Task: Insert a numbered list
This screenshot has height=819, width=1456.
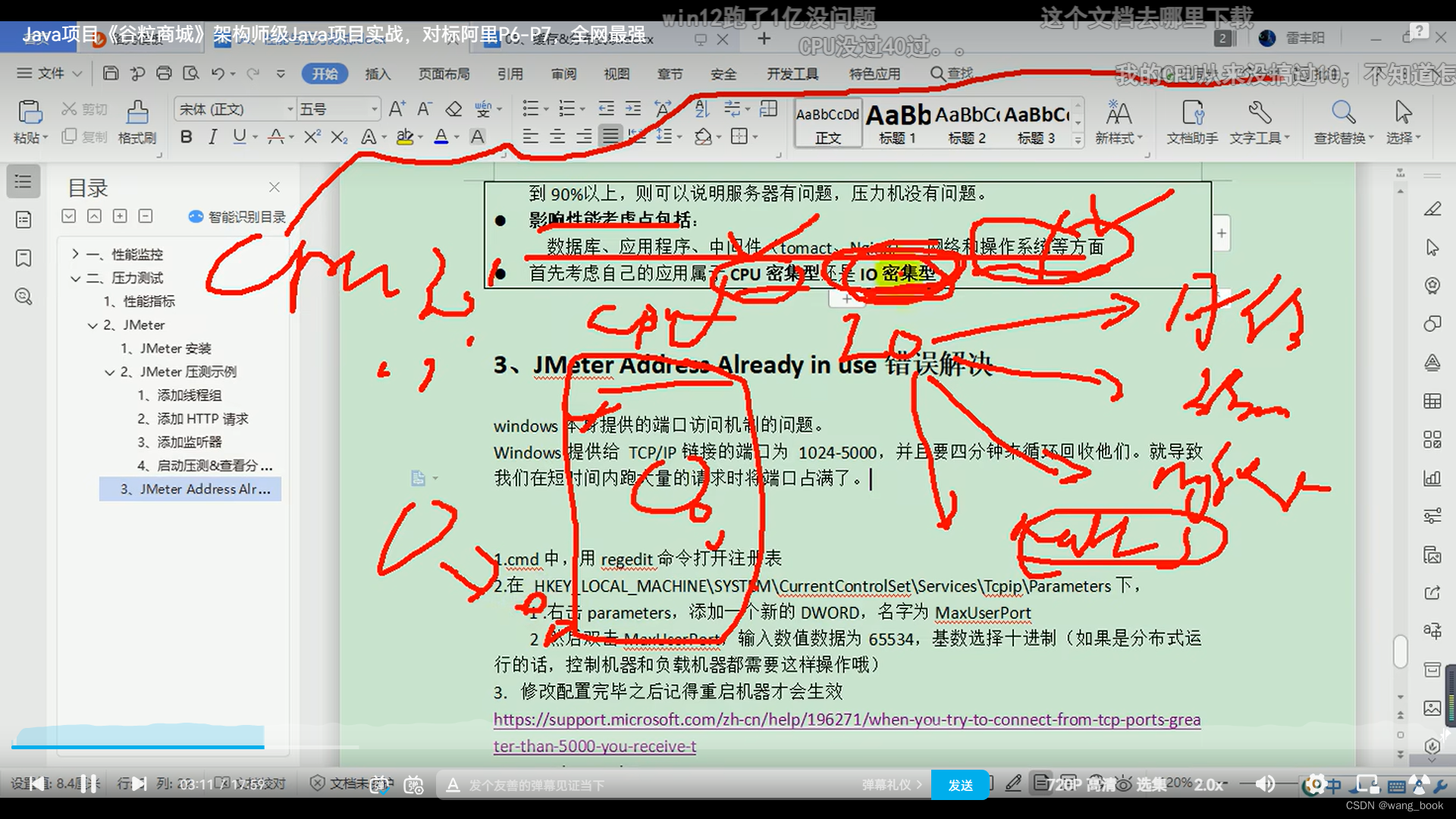Action: [x=566, y=108]
